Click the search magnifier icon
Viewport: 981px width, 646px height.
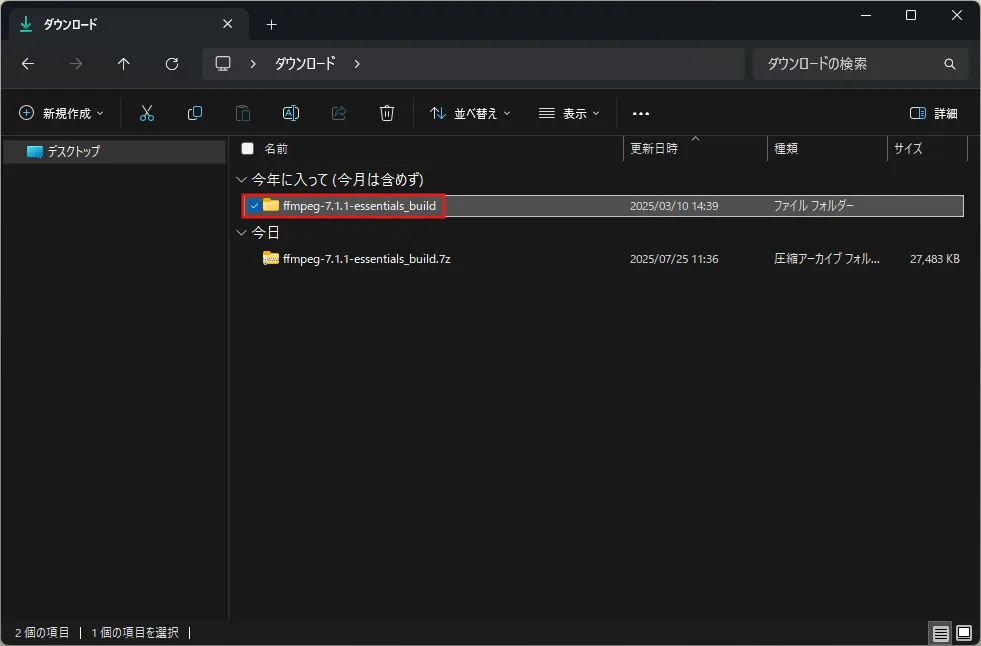coord(949,64)
